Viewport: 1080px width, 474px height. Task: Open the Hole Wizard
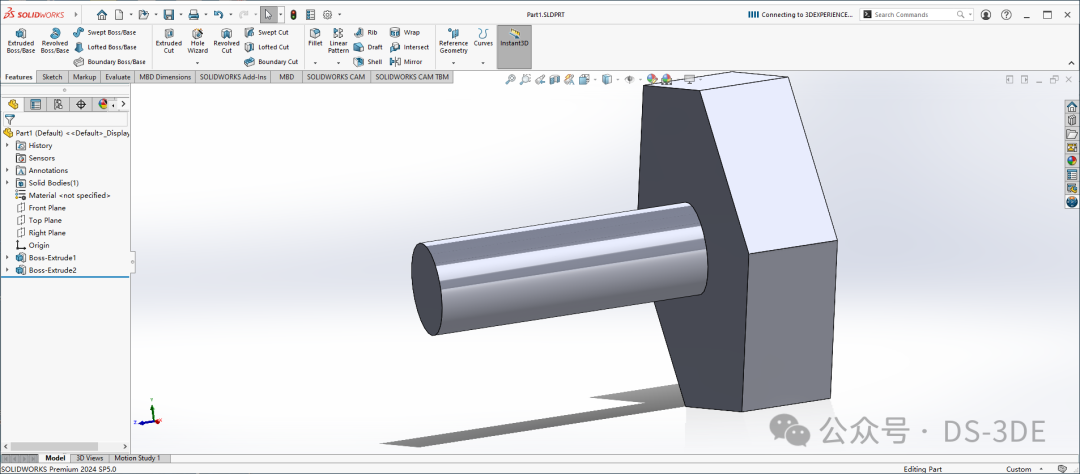pyautogui.click(x=198, y=41)
